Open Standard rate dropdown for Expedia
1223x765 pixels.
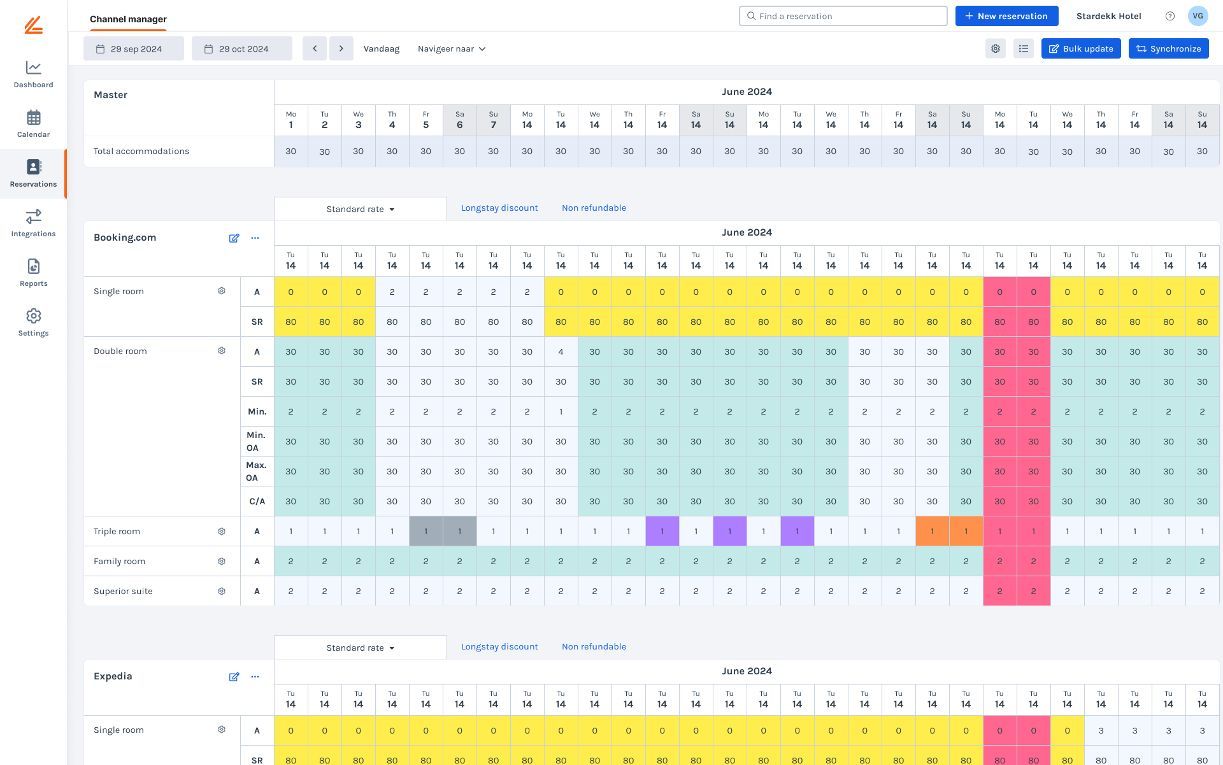360,648
